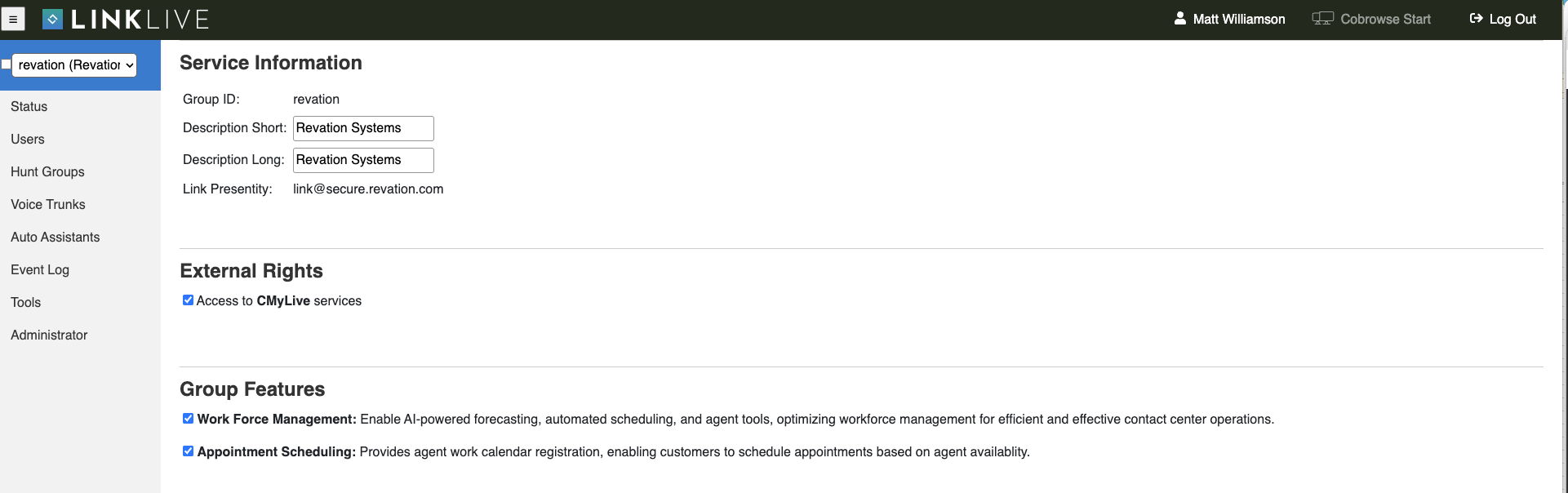The image size is (1568, 493).
Task: Click the hamburger menu icon
Action: [x=13, y=19]
